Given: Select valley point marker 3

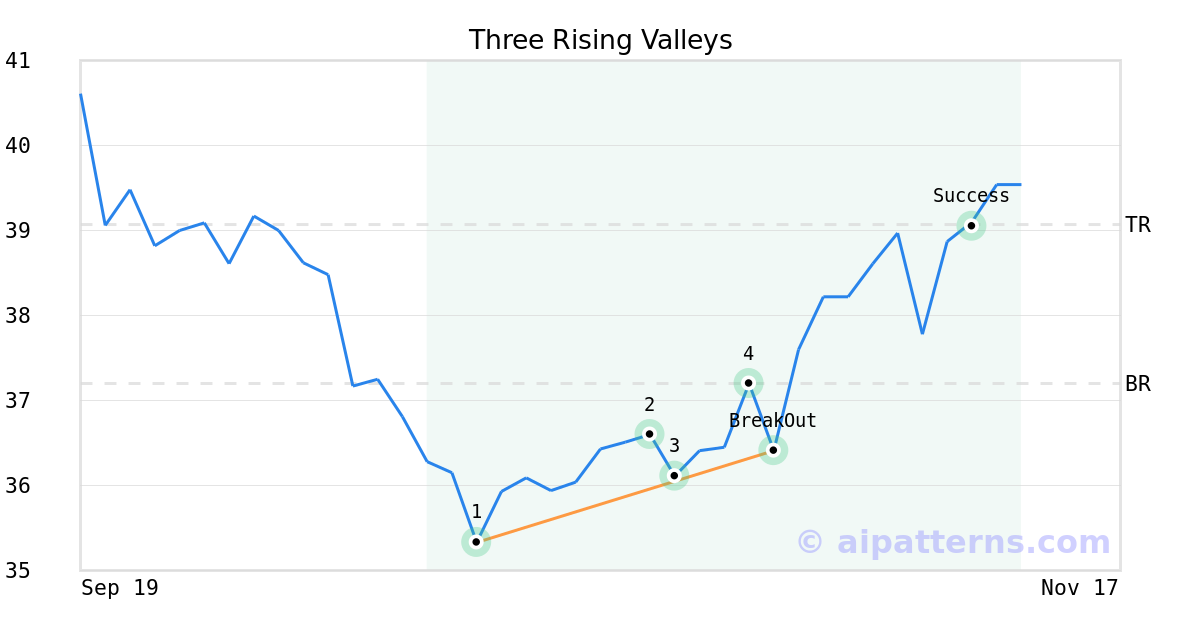Looking at the screenshot, I should click(x=674, y=475).
